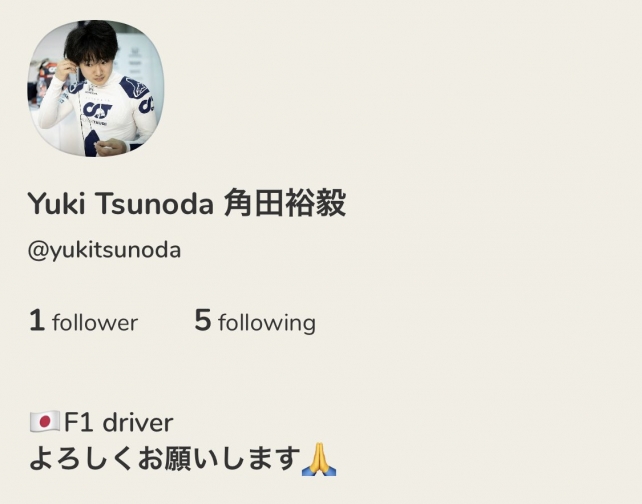The width and height of the screenshot is (642, 504).
Task: Click the bold number 5 count
Action: [203, 320]
